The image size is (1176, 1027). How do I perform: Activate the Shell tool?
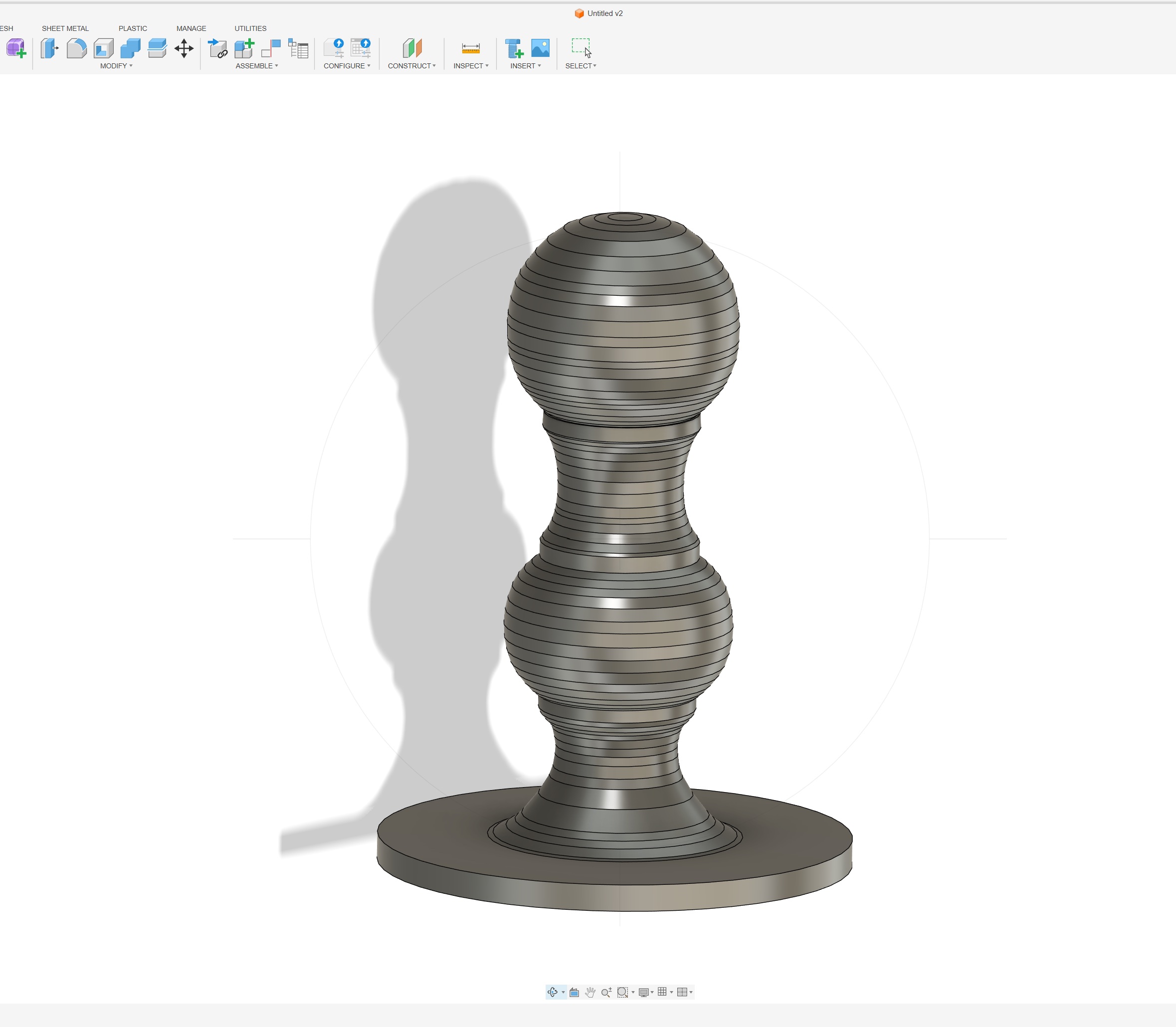click(104, 48)
